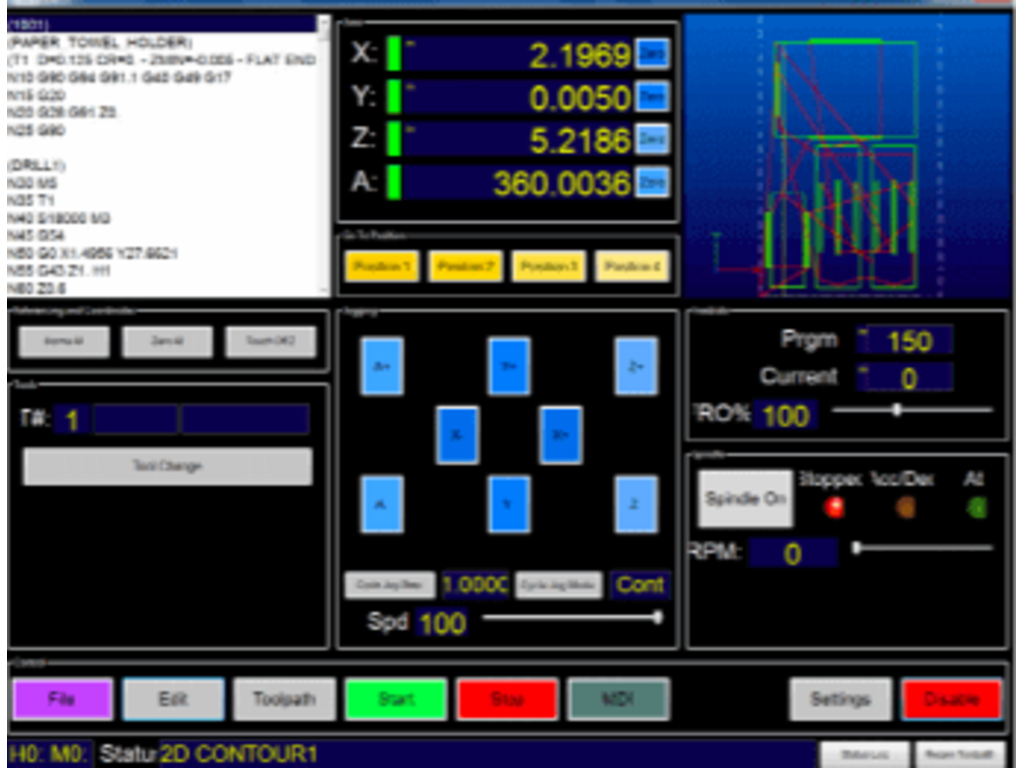
Task: Click the G-code panel vertical scrollbar
Action: pos(324,156)
